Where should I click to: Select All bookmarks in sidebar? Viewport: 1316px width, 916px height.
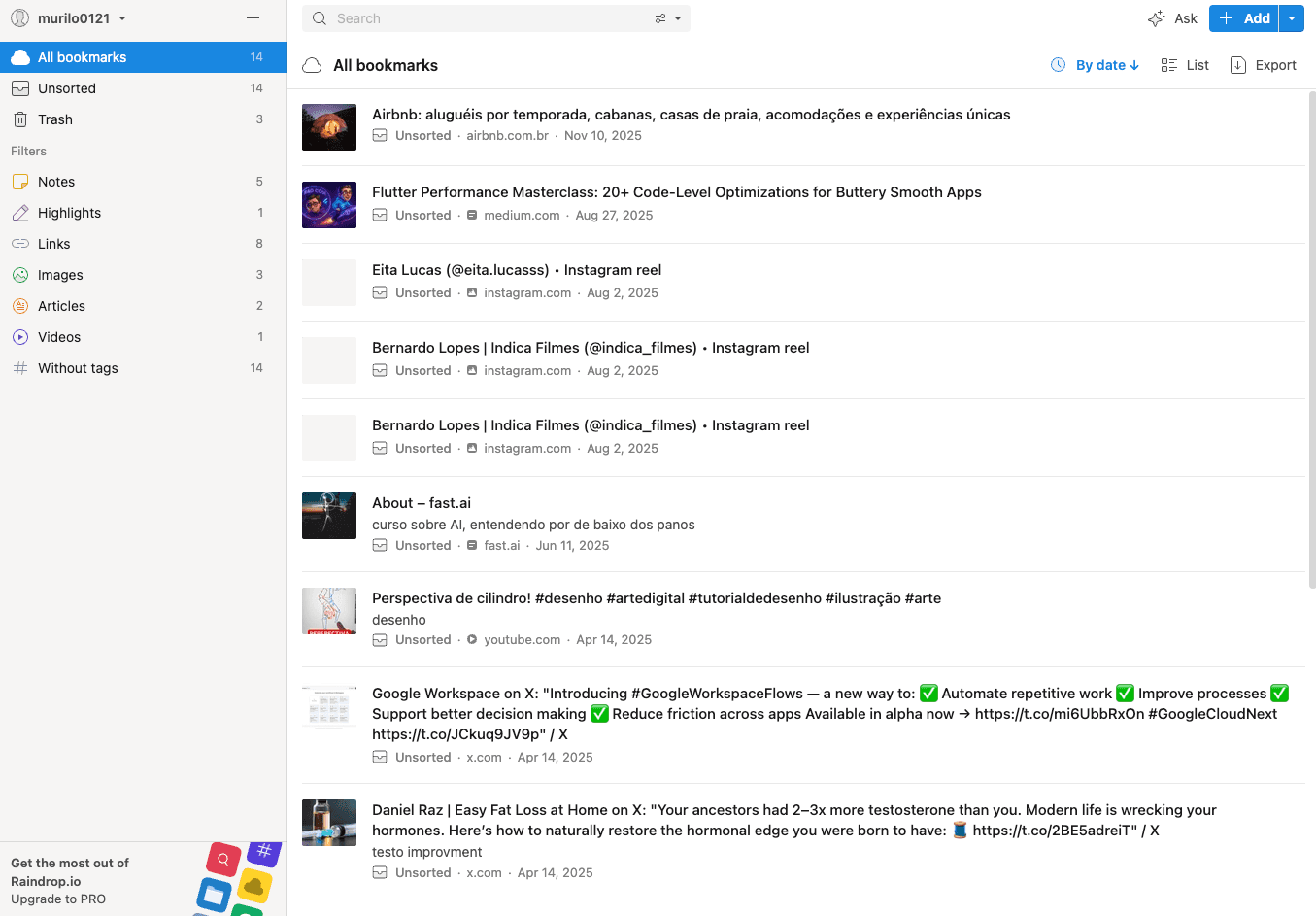[x=143, y=57]
